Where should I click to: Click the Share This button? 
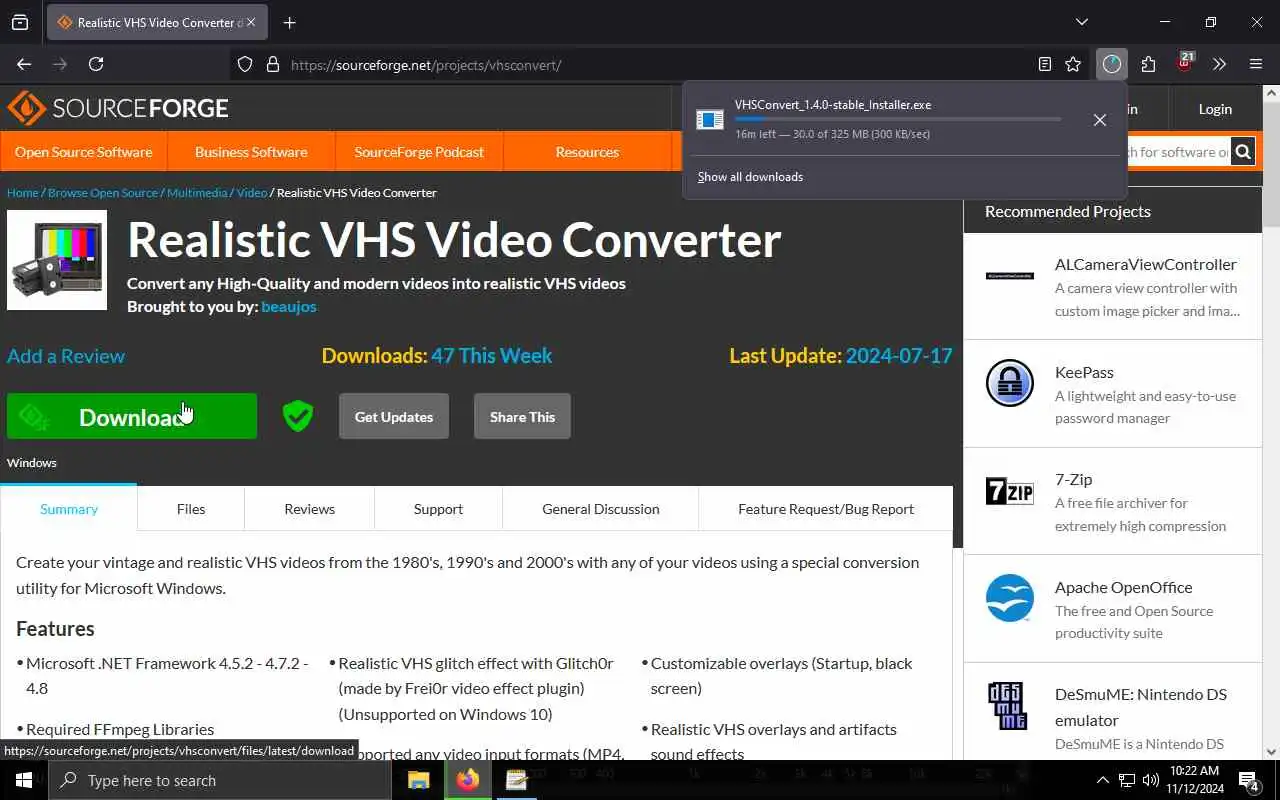point(522,417)
